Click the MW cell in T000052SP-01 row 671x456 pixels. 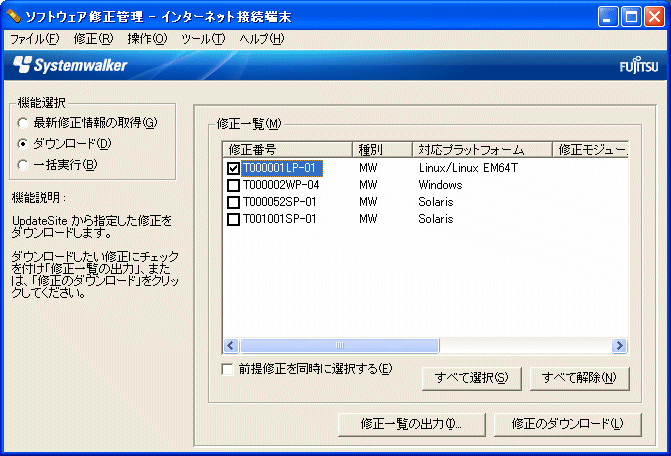(x=368, y=202)
